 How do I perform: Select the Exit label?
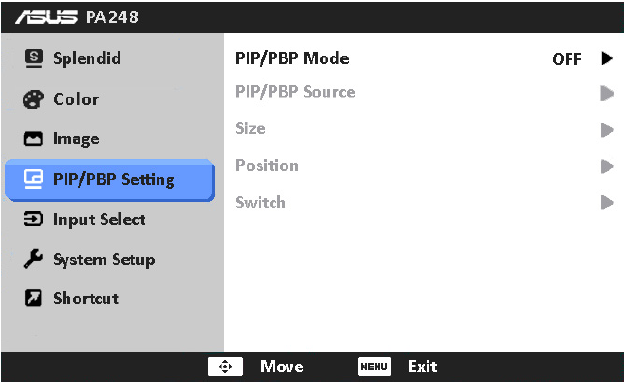(x=423, y=366)
